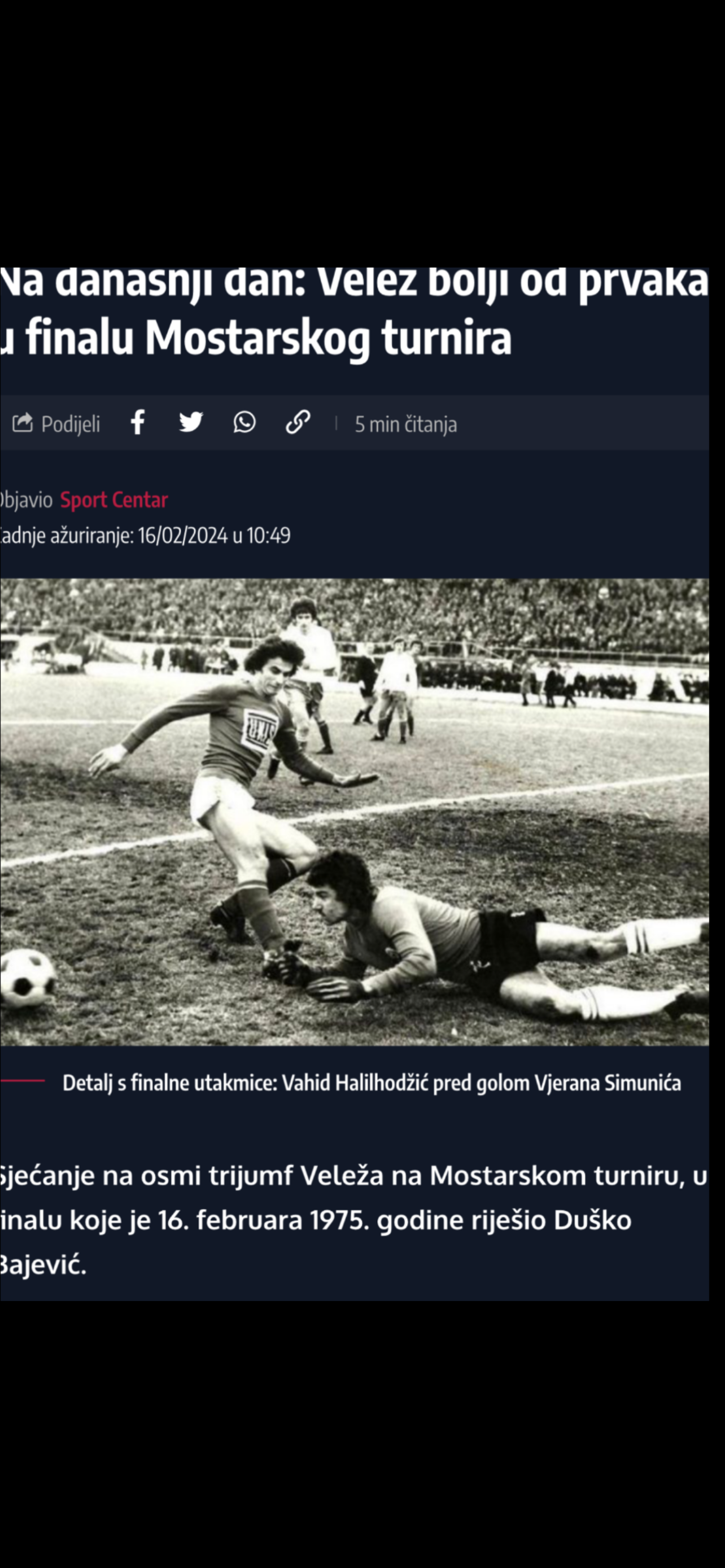The width and height of the screenshot is (725, 1568).
Task: Open the Sport Centar author link
Action: 114,500
